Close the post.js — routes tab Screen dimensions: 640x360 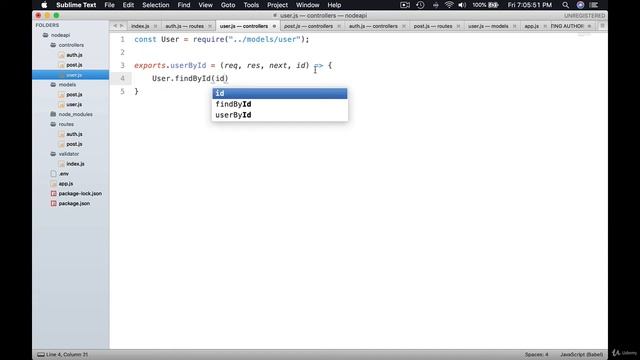pyautogui.click(x=458, y=26)
